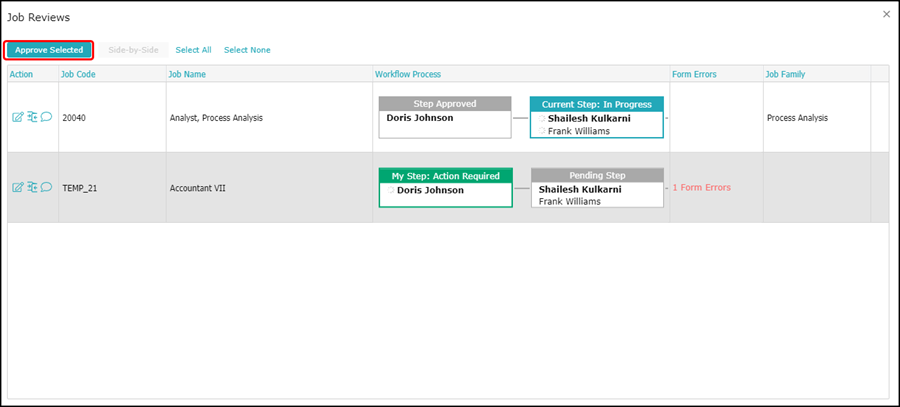
Task: Click the Workflow Process column header
Action: [407, 74]
